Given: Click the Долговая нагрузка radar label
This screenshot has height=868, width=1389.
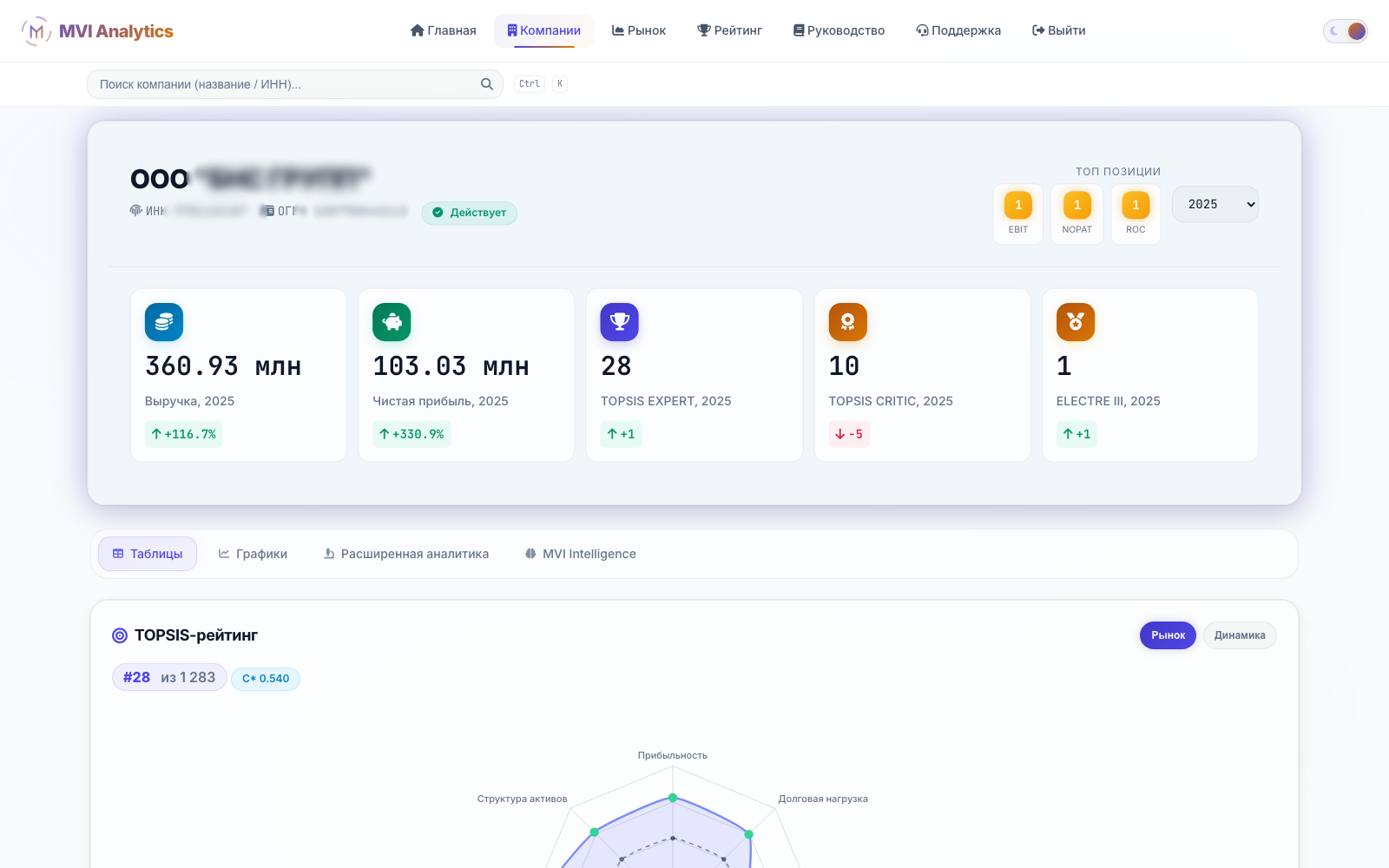Looking at the screenshot, I should click(823, 799).
